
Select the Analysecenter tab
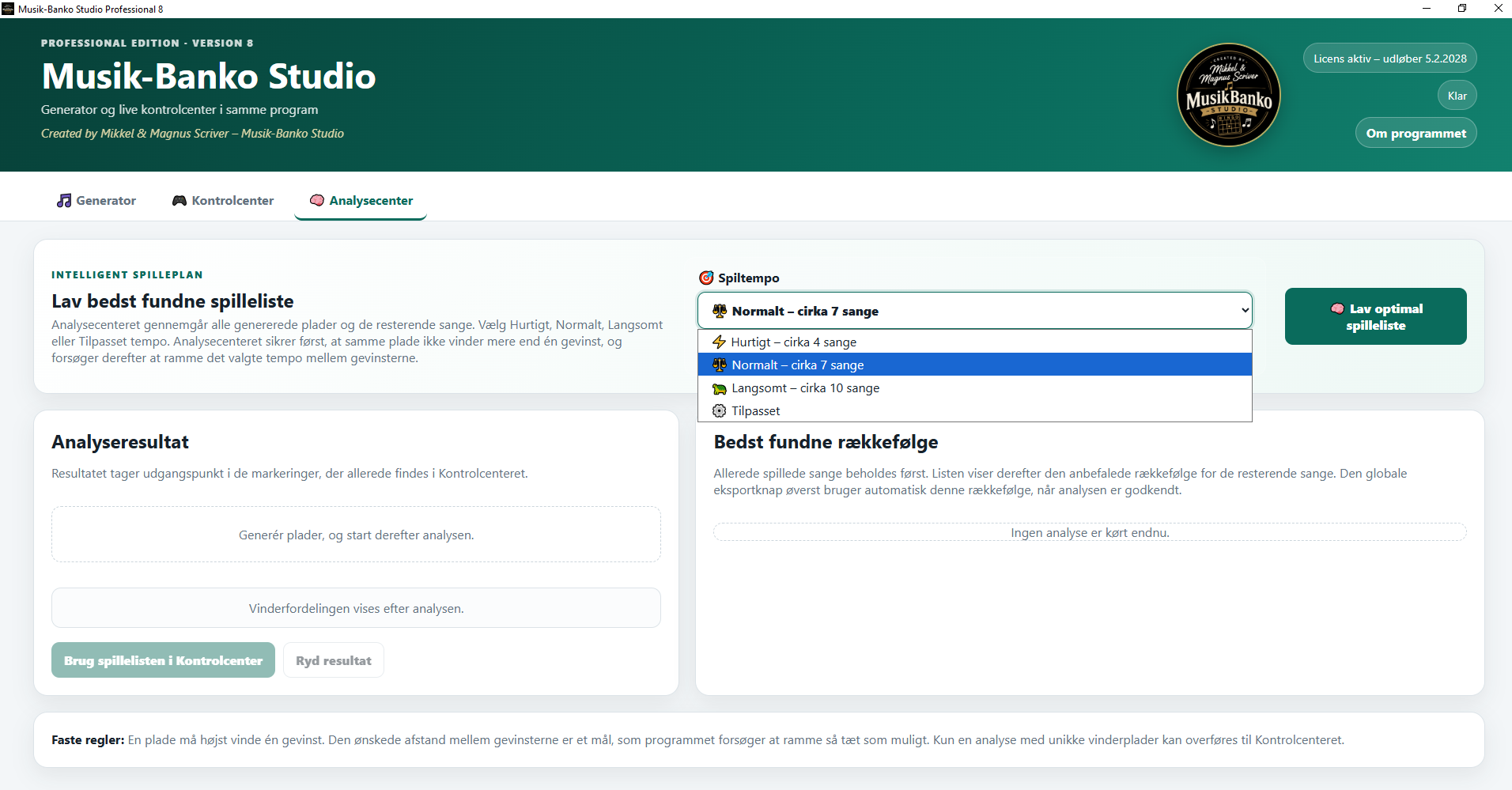[361, 201]
